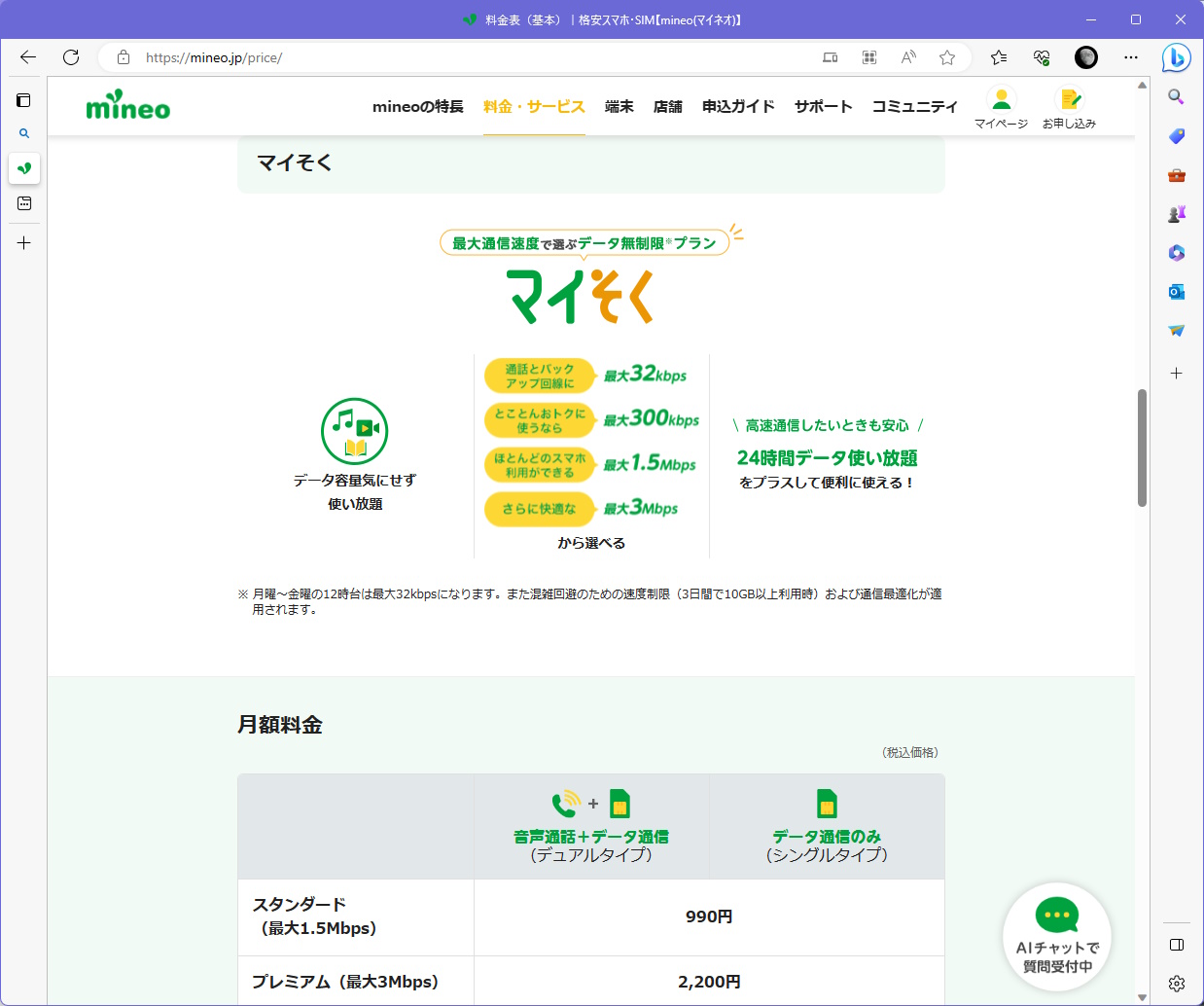Click the 通話とバックアップ回線に speed badge

coord(540,376)
